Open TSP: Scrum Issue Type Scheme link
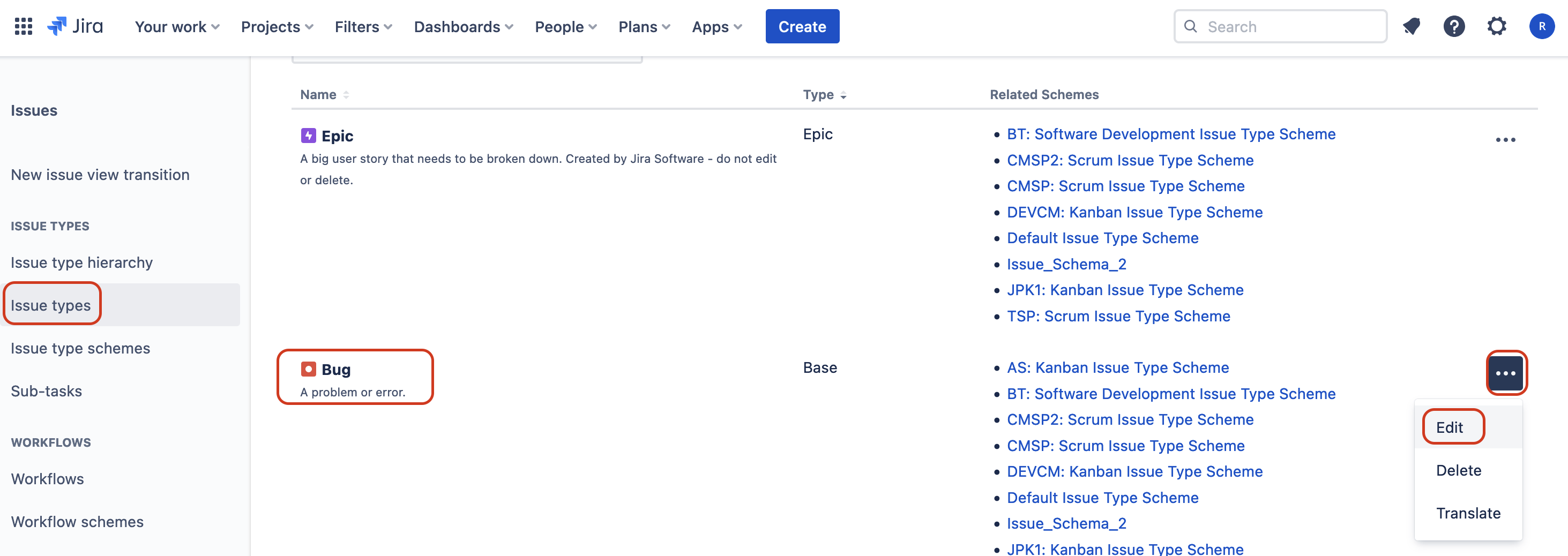Screen dimensions: 1568x556 coord(1118,315)
